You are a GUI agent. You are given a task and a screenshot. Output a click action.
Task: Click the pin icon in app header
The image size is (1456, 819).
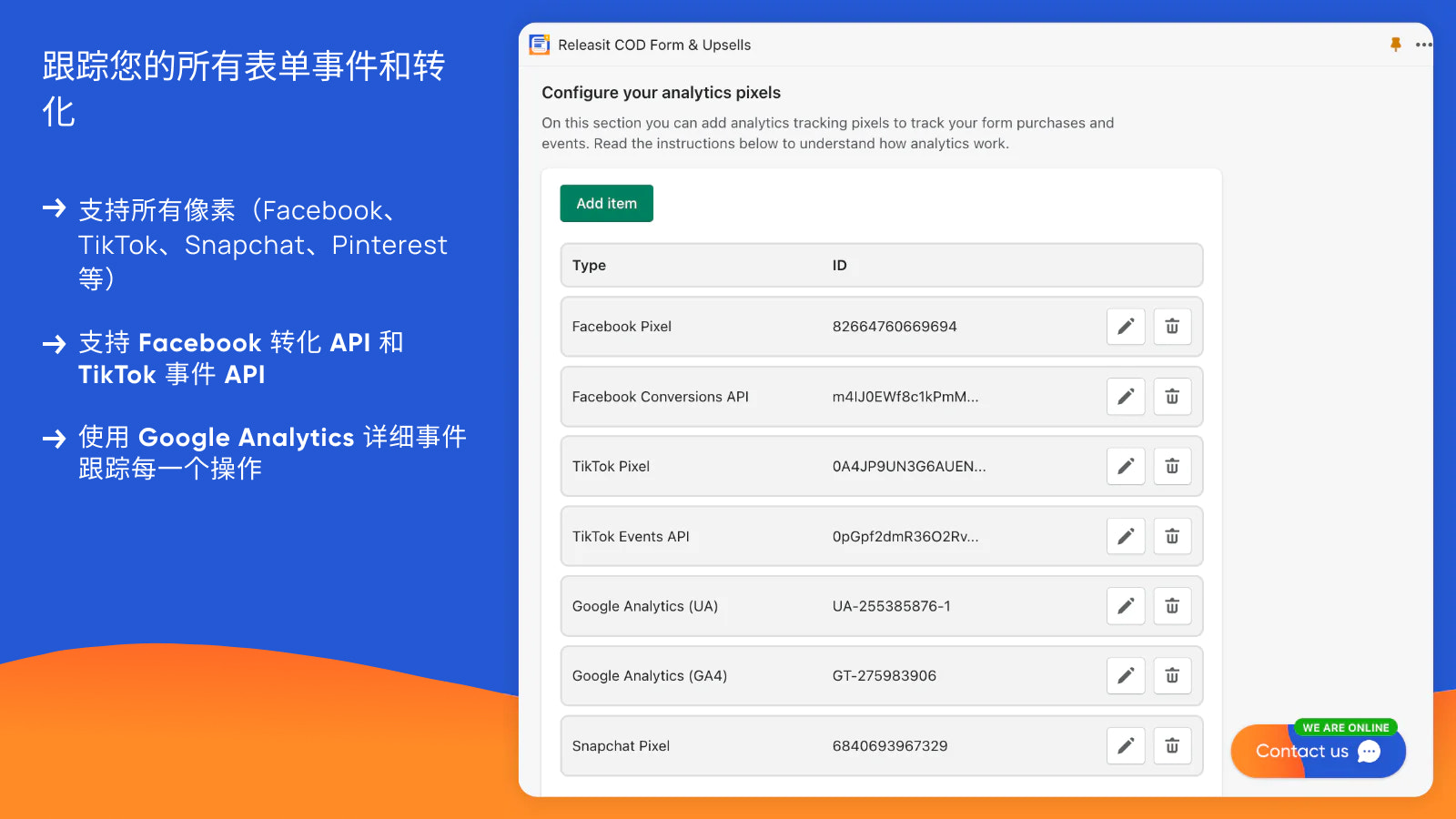pos(1396,45)
